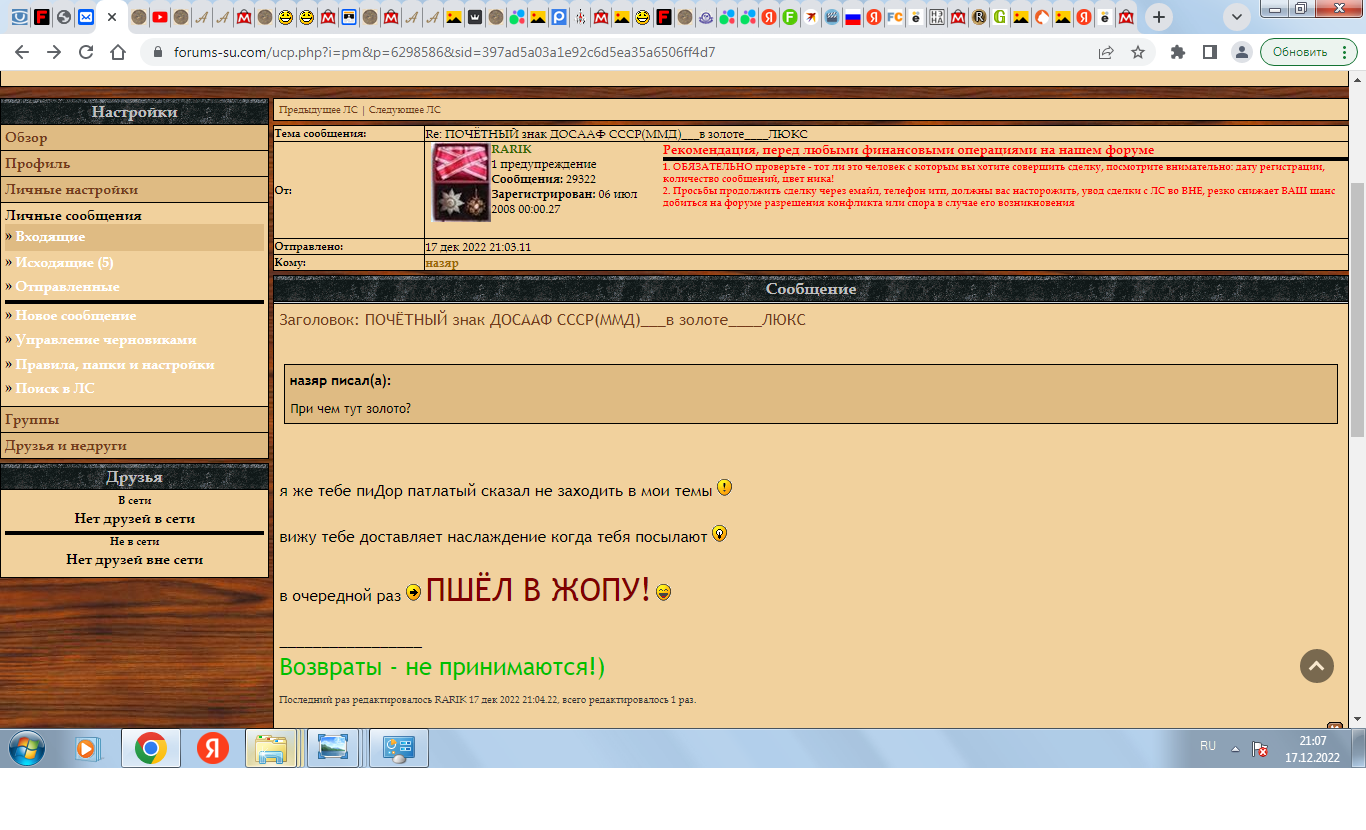Open the taskbar clock and date
Screen dimensions: 1366x830
(x=1312, y=748)
